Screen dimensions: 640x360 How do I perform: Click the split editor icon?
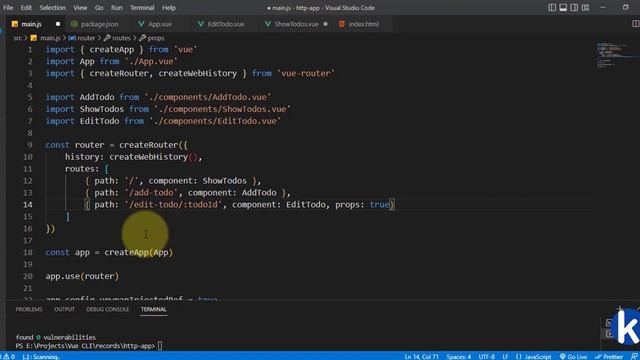coord(635,24)
